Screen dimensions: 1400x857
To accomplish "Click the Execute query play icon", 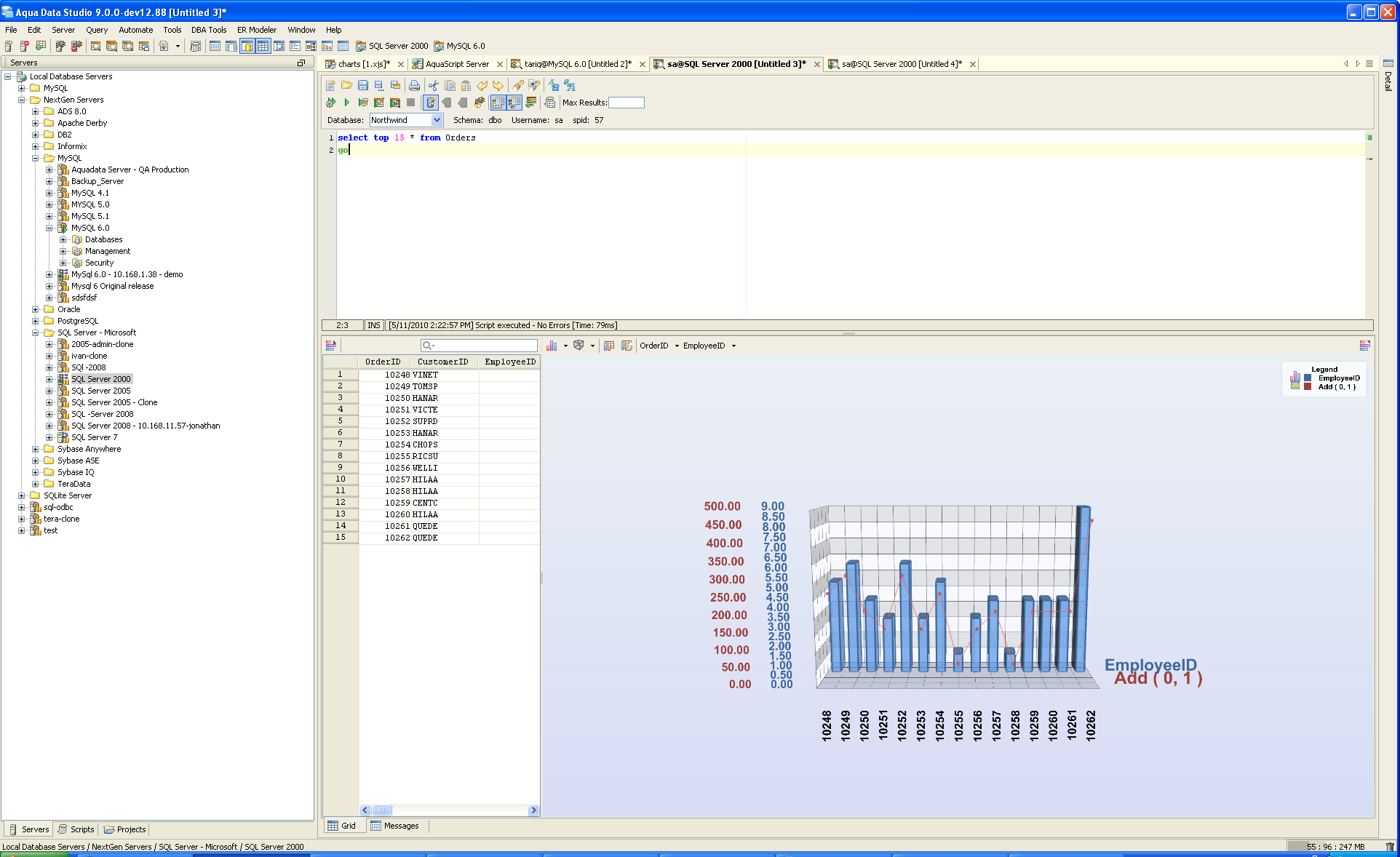I will [347, 103].
